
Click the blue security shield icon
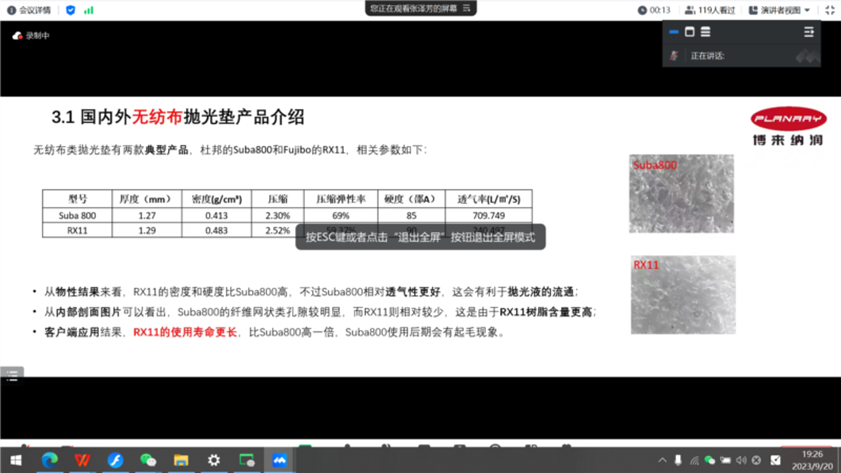[70, 10]
